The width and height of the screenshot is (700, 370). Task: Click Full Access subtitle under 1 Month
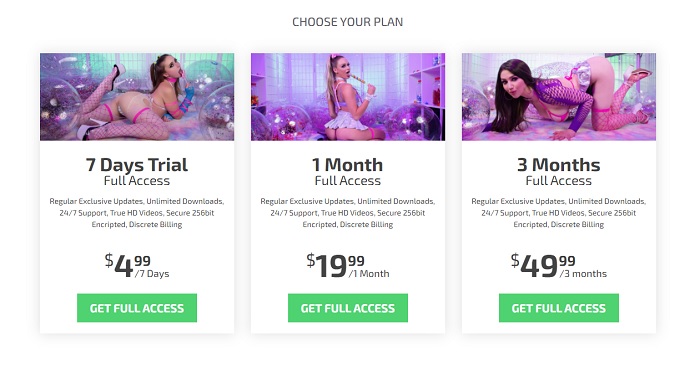point(348,181)
